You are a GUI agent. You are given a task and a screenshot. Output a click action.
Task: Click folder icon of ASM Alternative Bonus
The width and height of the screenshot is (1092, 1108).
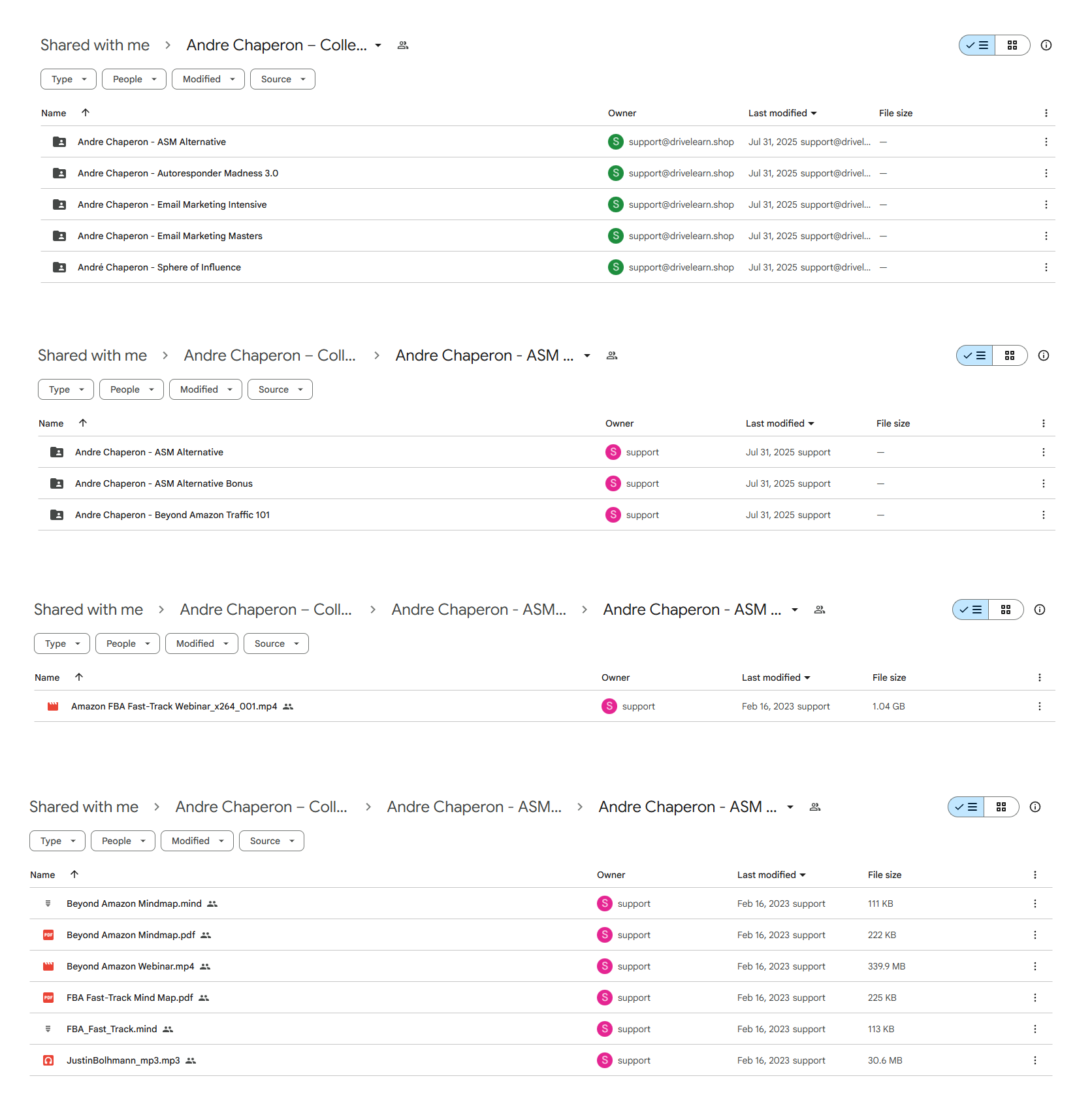coord(57,483)
